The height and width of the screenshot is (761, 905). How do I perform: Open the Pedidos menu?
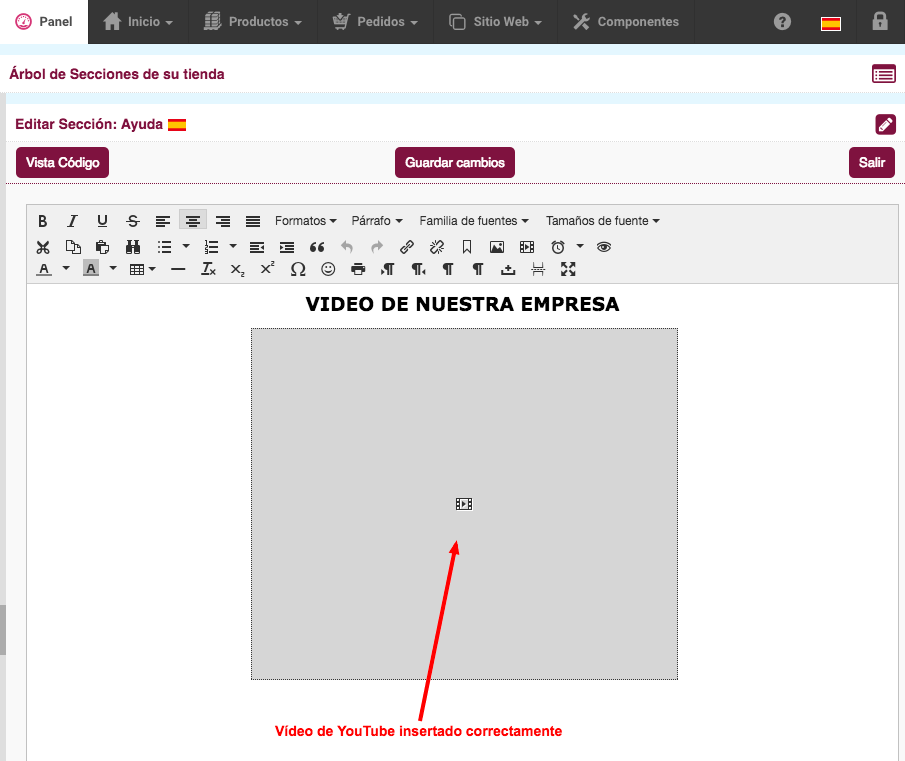375,22
